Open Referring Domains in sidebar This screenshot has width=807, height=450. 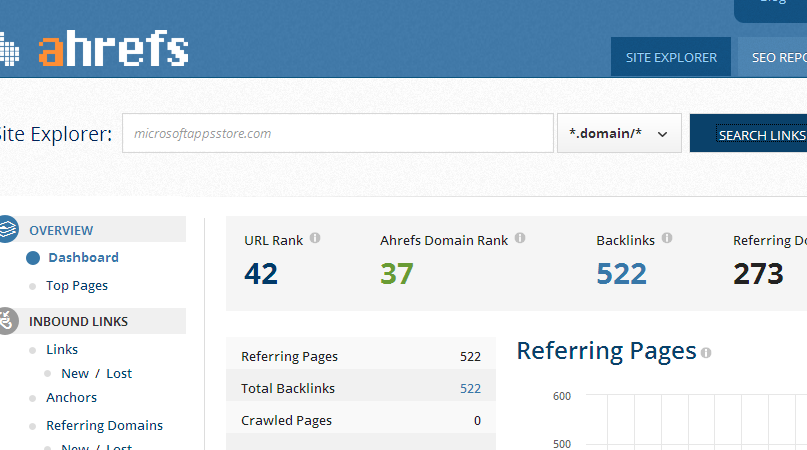pos(104,426)
